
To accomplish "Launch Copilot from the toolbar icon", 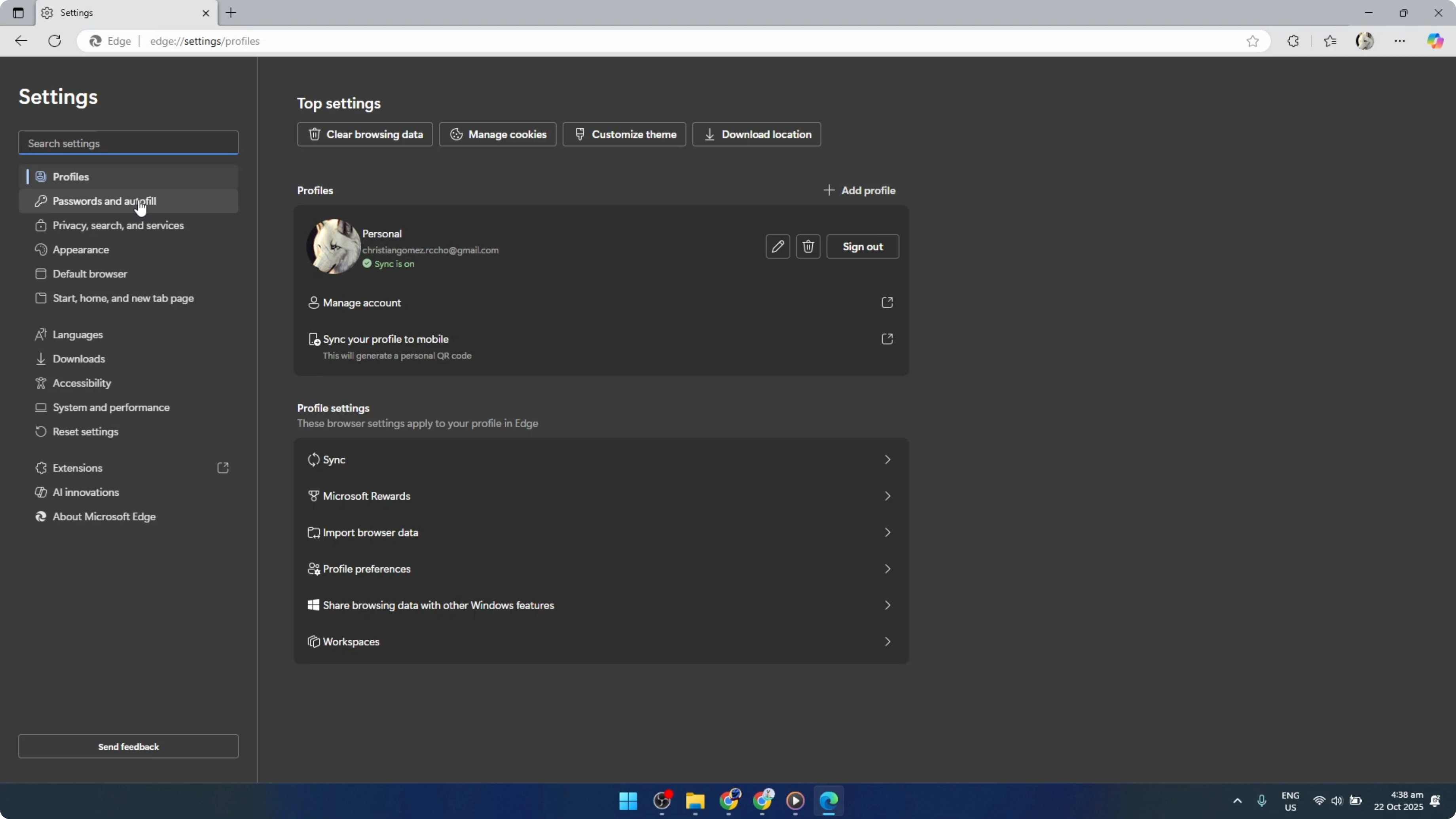I will pyautogui.click(x=1436, y=41).
